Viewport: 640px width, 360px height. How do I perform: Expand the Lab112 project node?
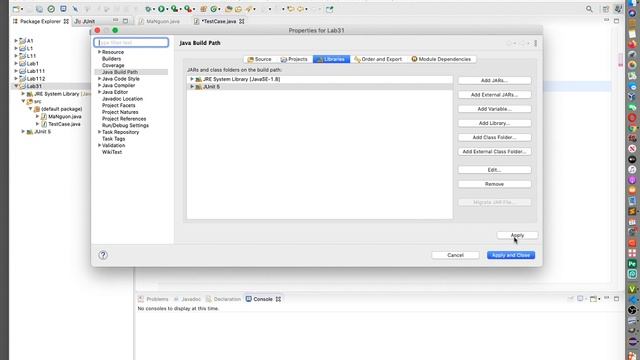coord(16,79)
